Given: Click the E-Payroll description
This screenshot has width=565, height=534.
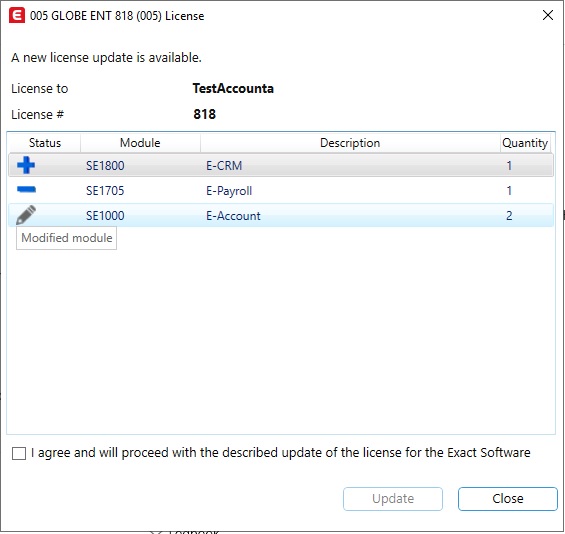Looking at the screenshot, I should click(x=229, y=191).
